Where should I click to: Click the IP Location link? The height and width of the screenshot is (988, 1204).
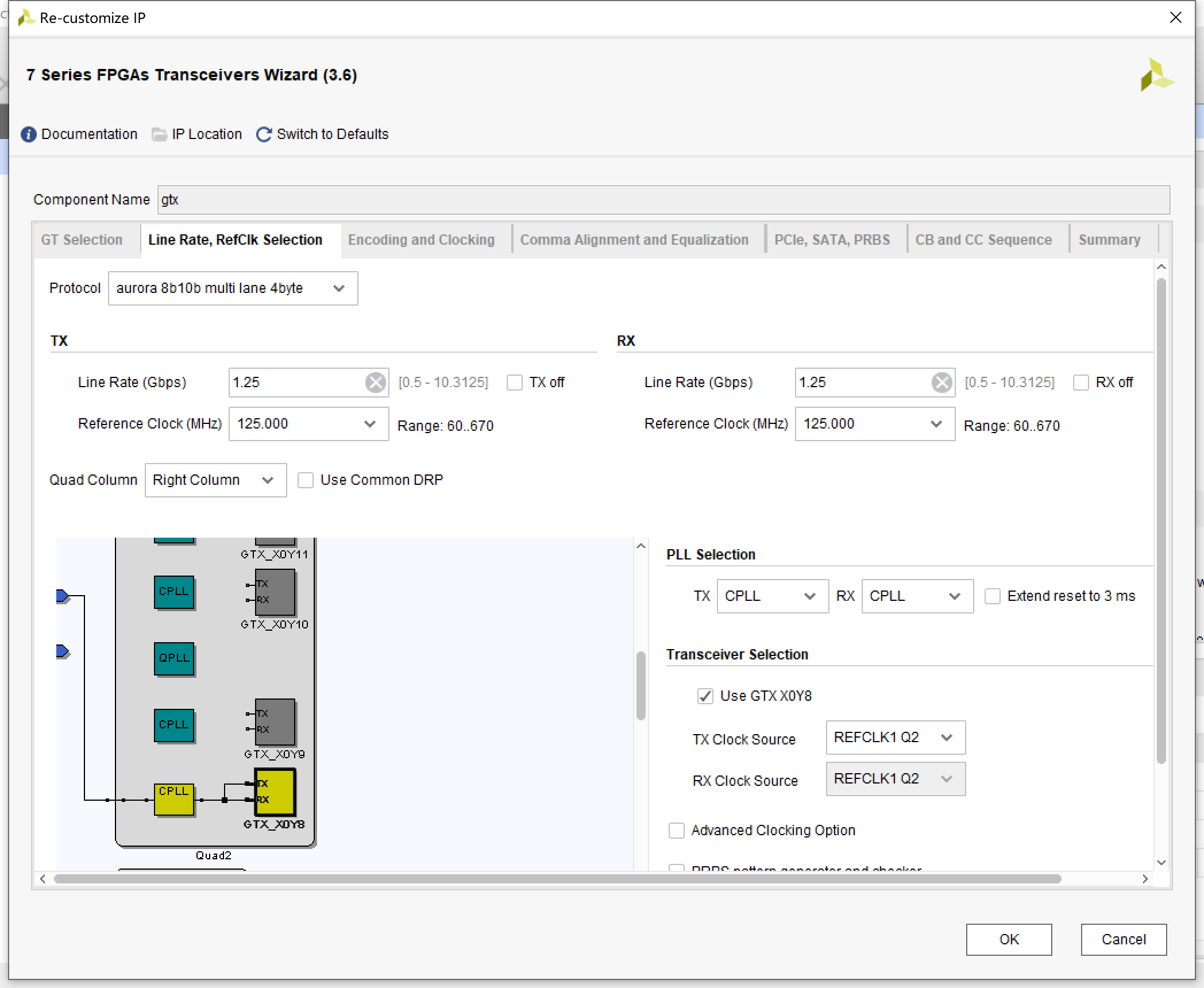207,134
